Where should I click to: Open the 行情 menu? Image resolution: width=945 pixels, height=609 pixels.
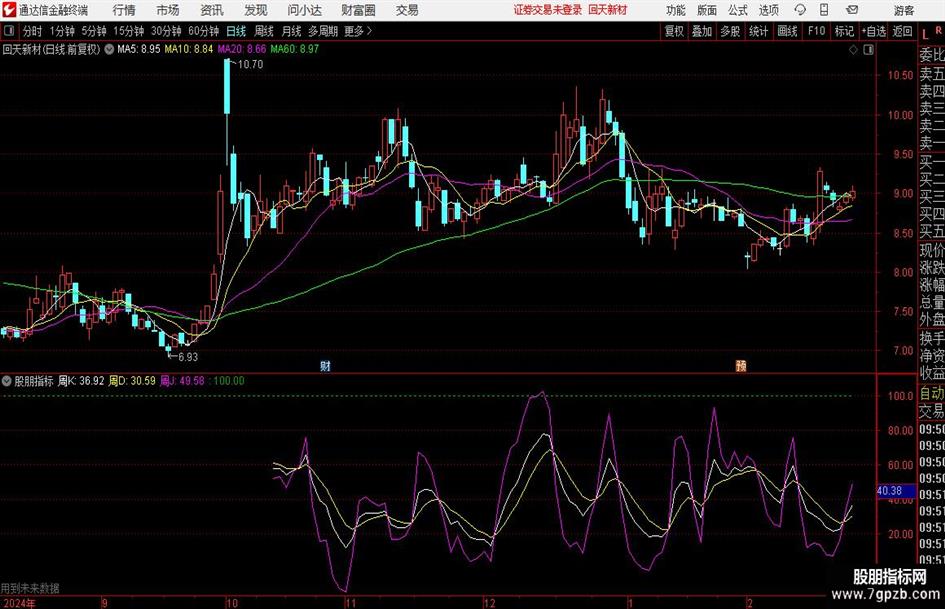124,10
